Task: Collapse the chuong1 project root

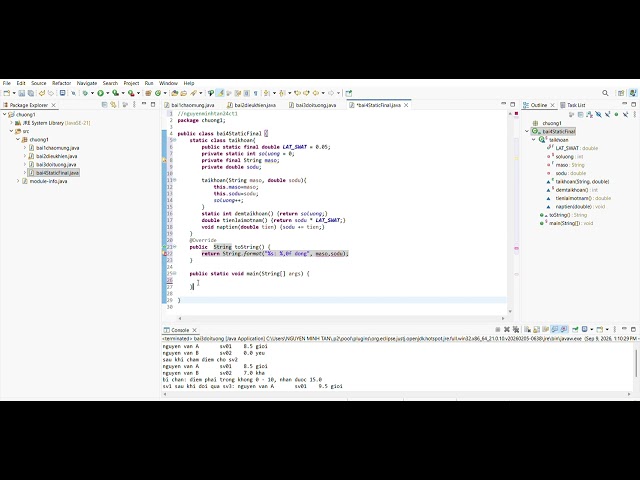Action: pyautogui.click(x=4, y=115)
